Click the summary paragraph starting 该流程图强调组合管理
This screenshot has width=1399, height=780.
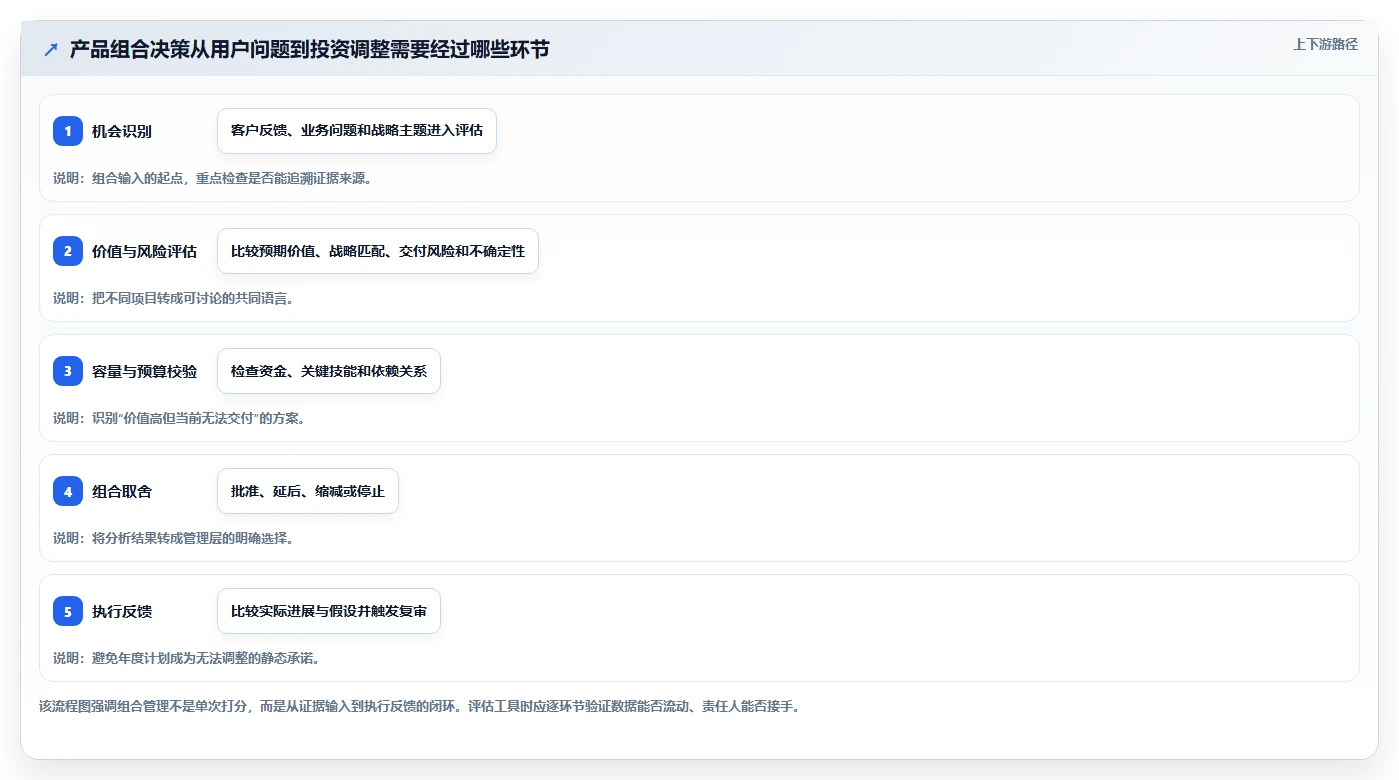point(419,706)
